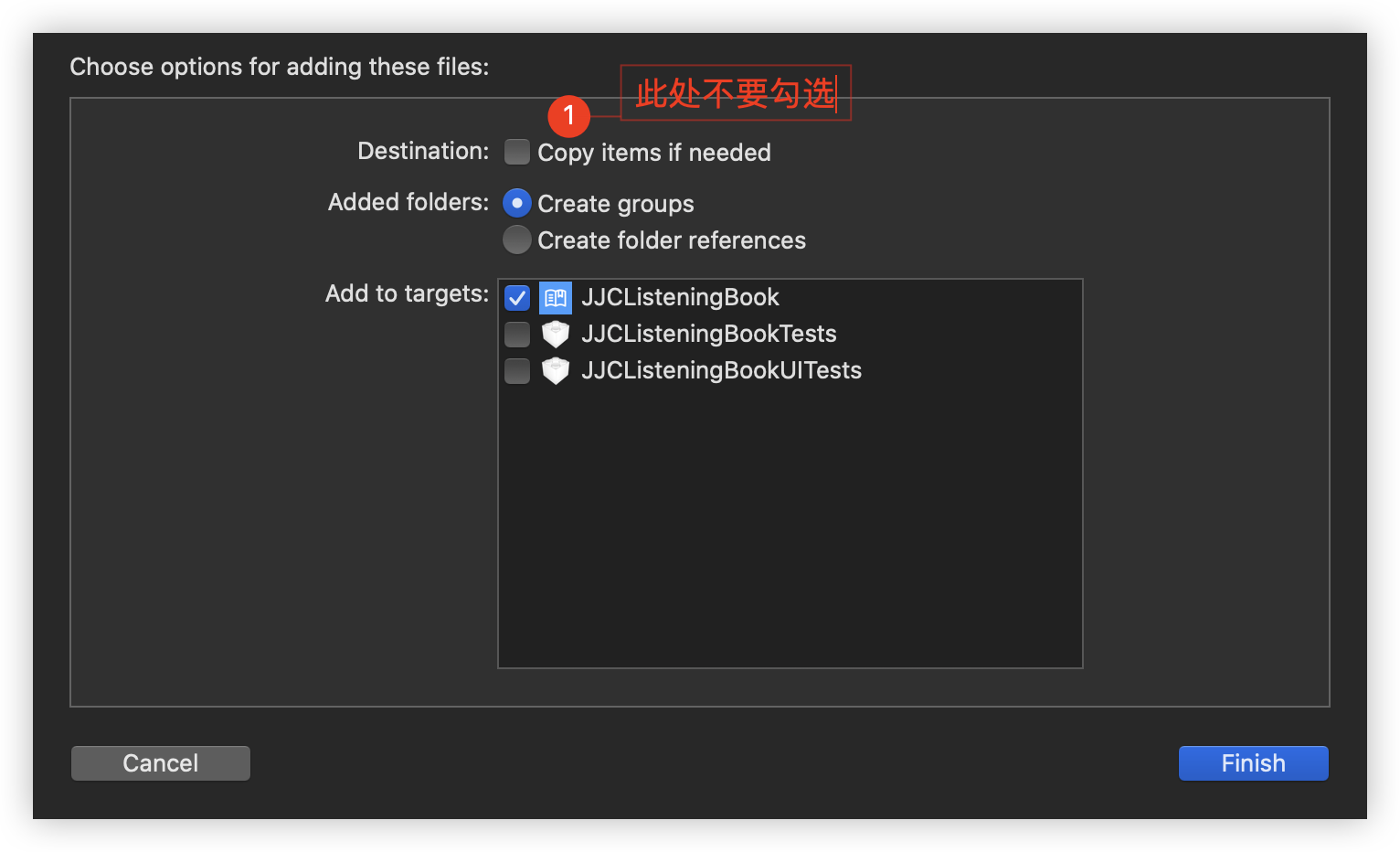This screenshot has height=852, width=1400.
Task: Click the JJCListeningBook app target icon
Action: [556, 297]
